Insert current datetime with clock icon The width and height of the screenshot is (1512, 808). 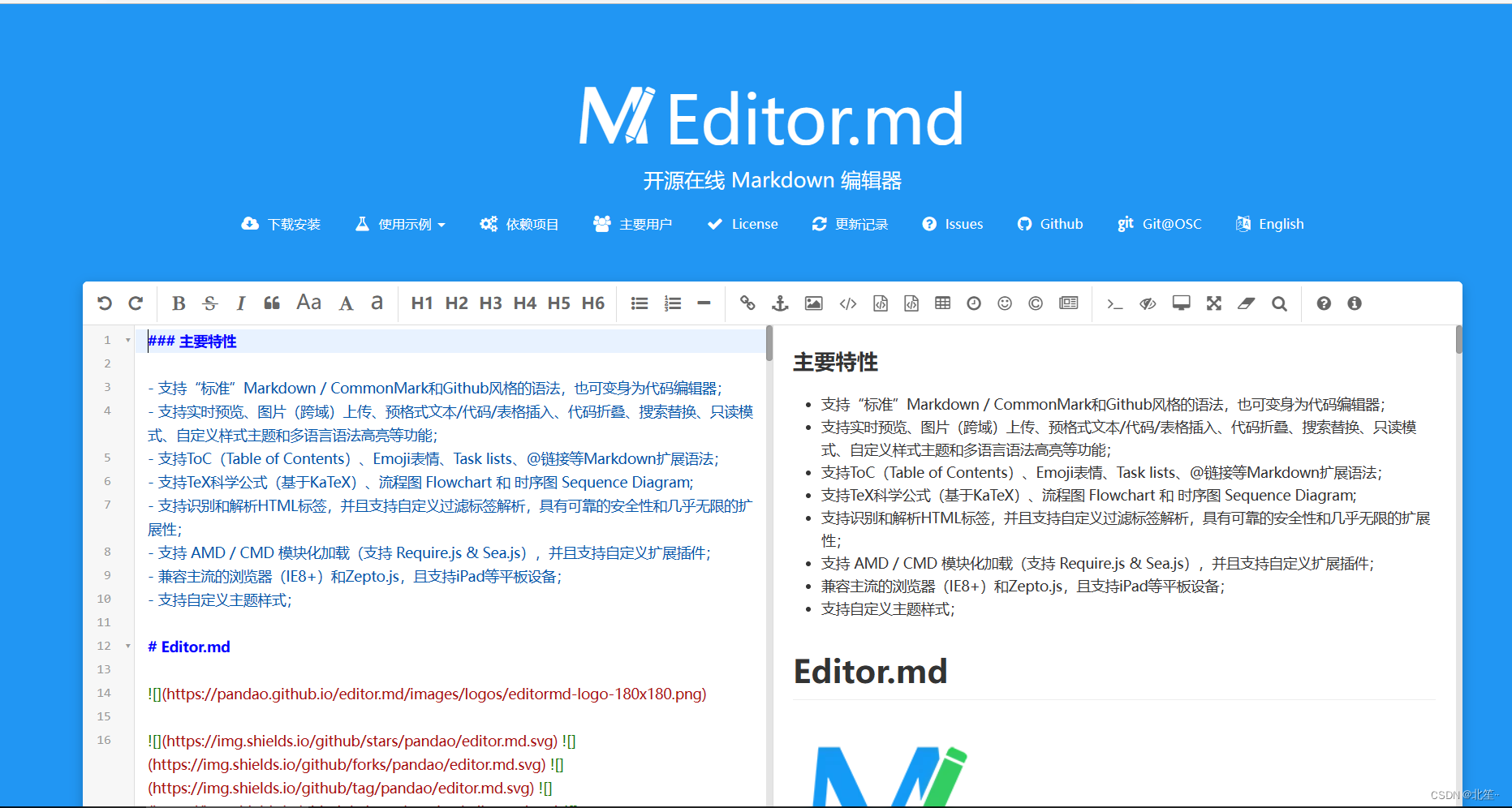click(974, 303)
